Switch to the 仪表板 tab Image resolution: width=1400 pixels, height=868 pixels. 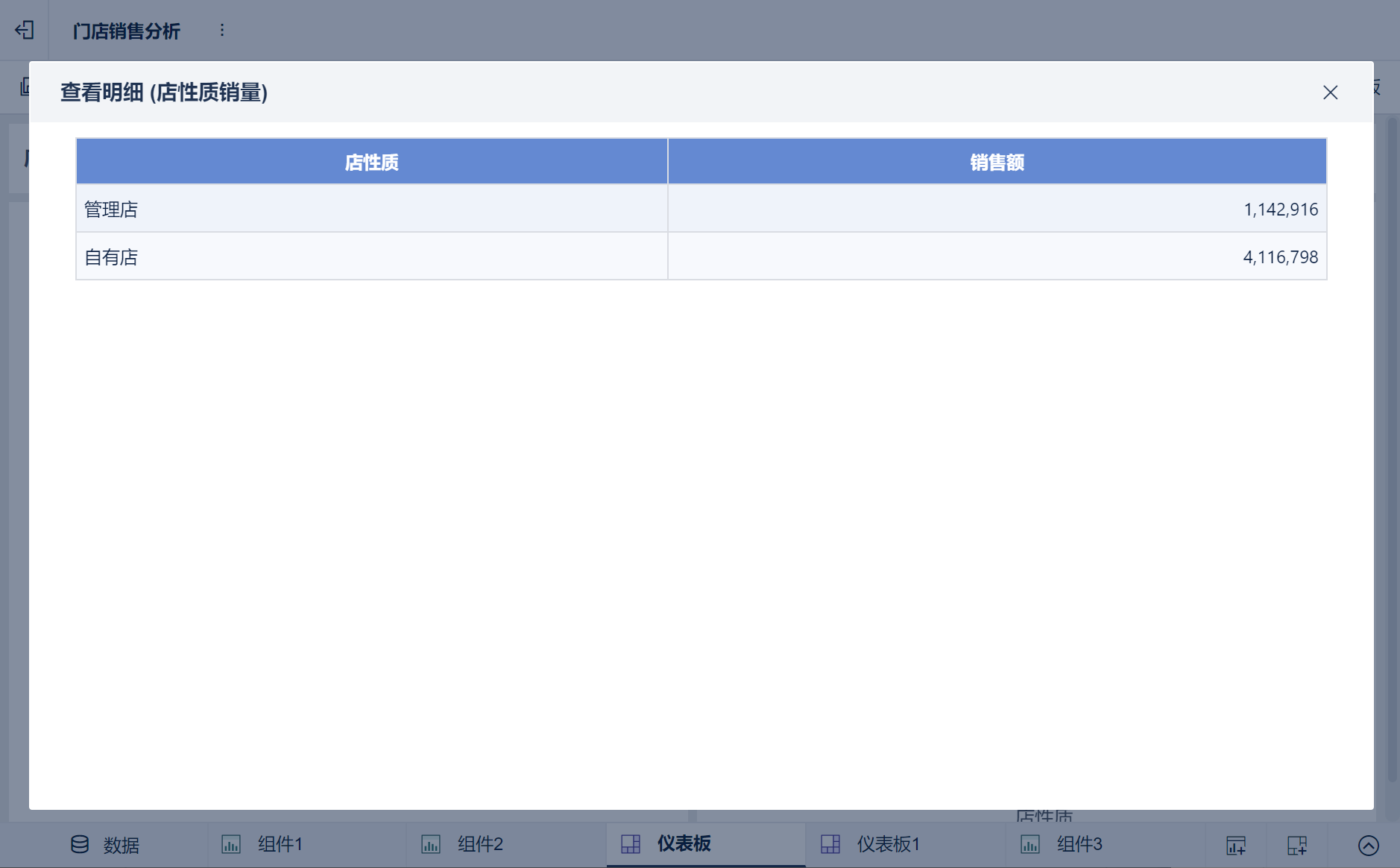pos(707,845)
